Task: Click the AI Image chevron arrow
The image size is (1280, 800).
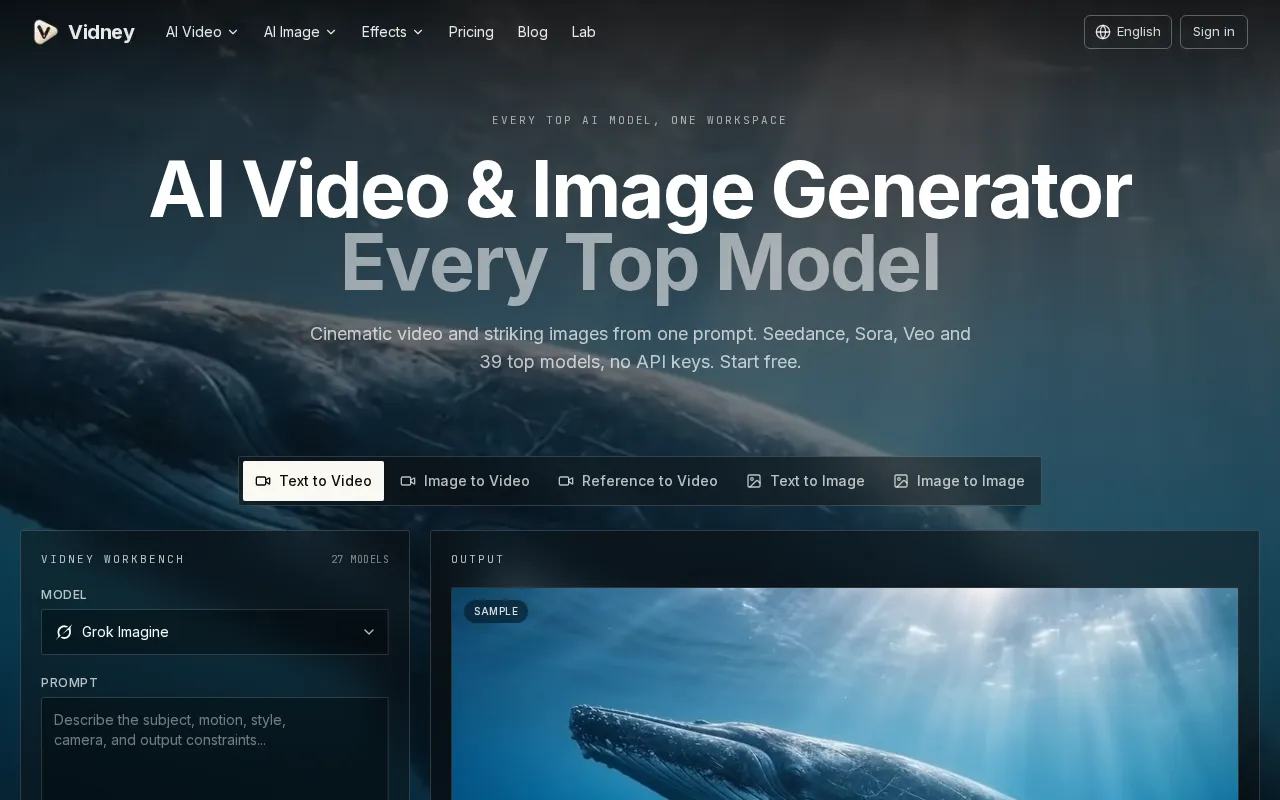Action: [x=331, y=32]
